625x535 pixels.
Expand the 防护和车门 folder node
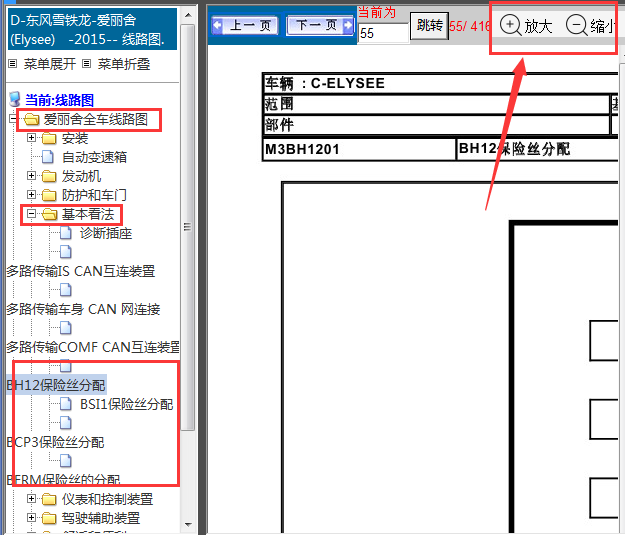tap(31, 195)
